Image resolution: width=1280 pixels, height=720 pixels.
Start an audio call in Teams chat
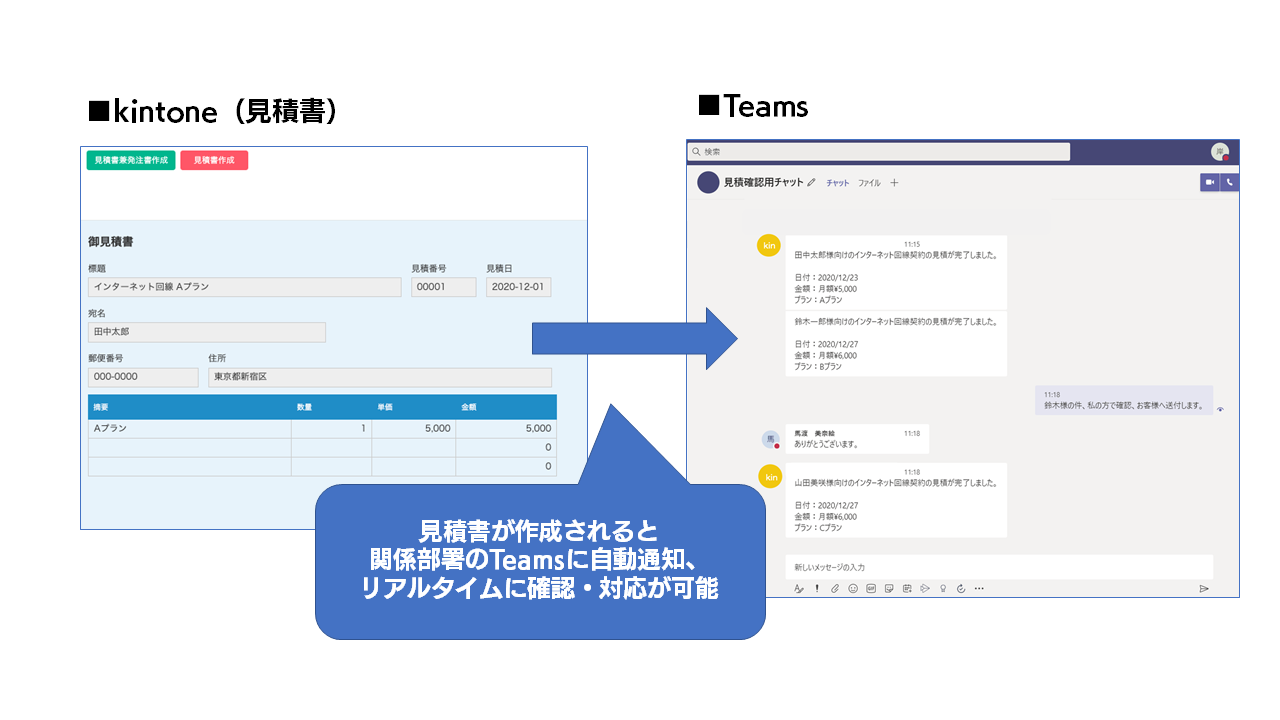pyautogui.click(x=1230, y=182)
